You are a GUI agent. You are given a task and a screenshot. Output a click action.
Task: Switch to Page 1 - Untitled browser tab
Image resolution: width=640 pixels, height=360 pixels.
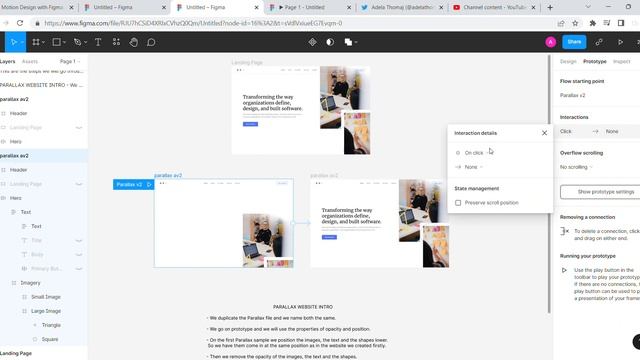click(309, 7)
